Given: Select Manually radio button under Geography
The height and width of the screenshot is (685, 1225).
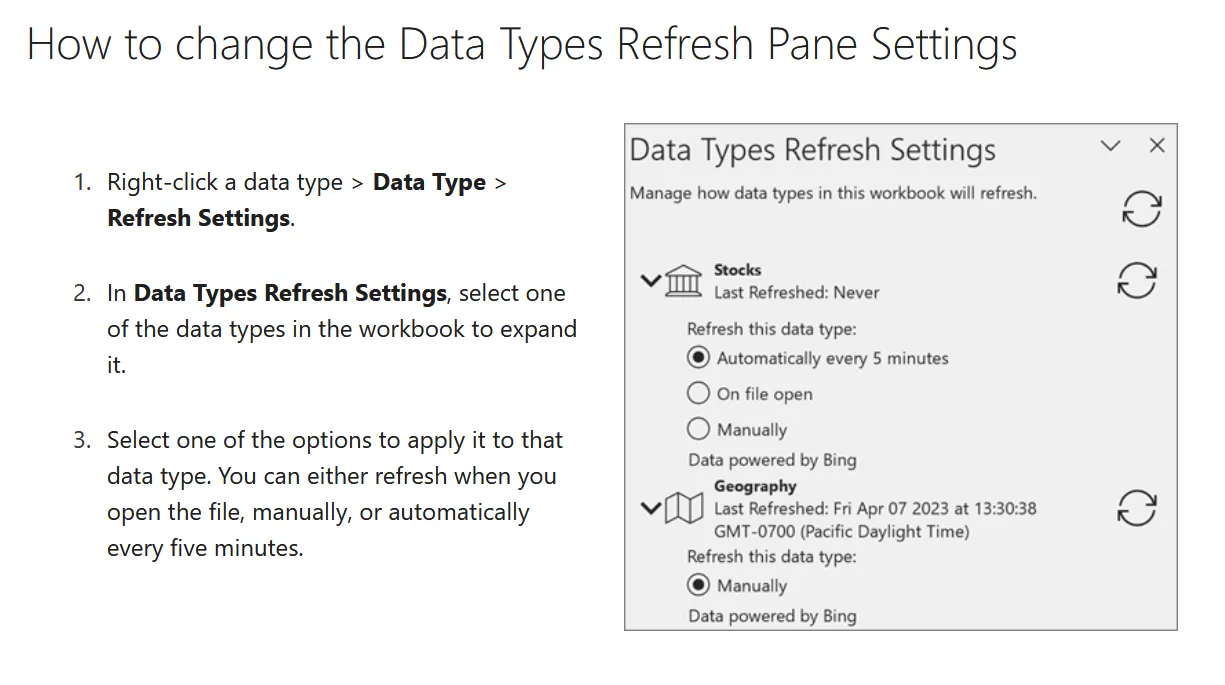Looking at the screenshot, I should click(699, 586).
